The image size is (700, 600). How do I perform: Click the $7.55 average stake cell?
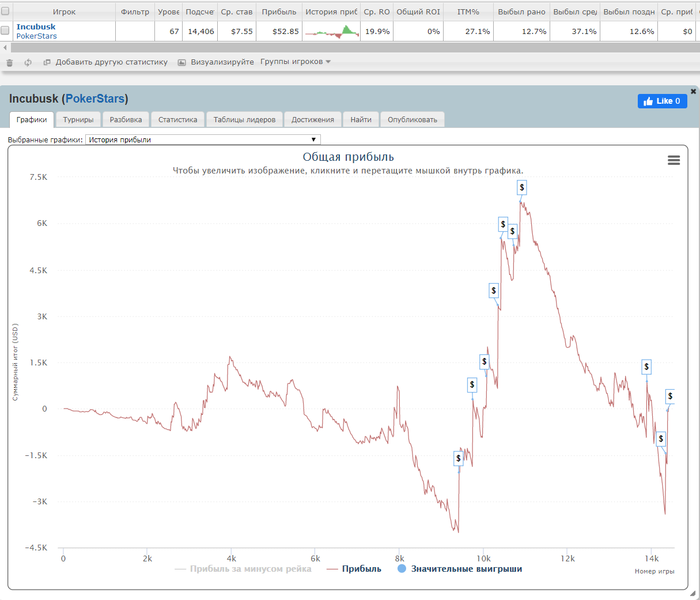point(237,32)
